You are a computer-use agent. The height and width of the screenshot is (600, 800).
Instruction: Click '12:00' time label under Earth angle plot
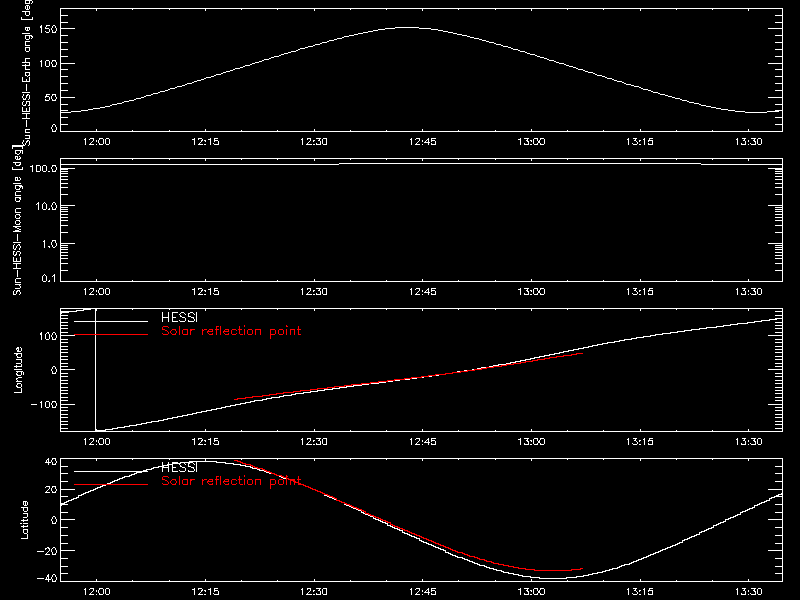coord(96,141)
